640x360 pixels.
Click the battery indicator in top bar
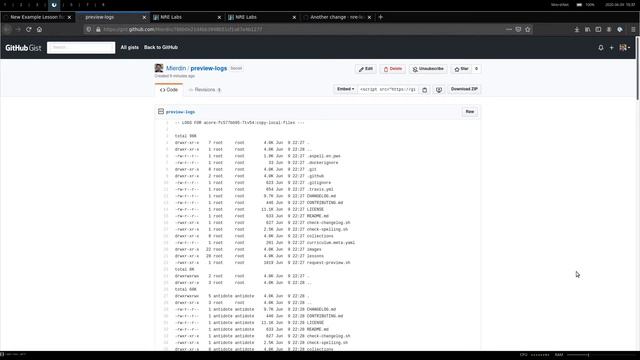click(585, 5)
